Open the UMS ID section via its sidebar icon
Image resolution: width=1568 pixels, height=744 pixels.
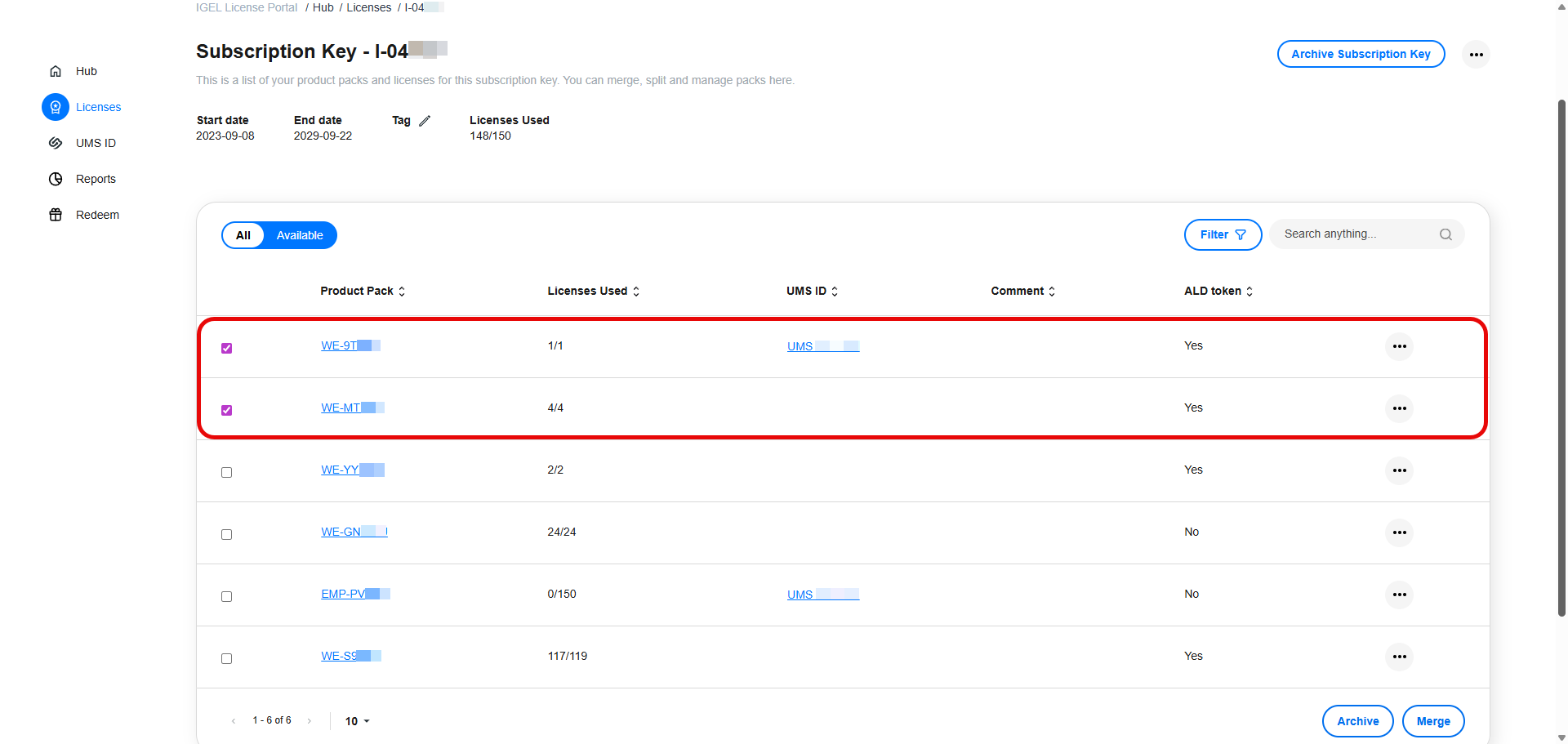click(x=56, y=143)
